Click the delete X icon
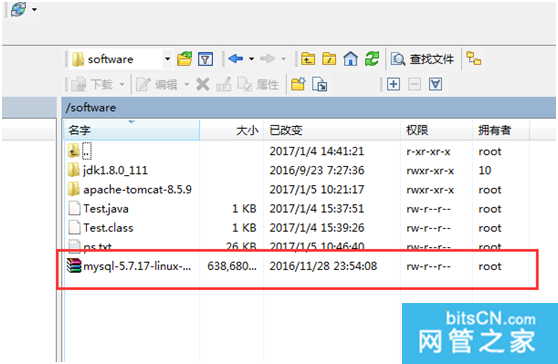 pos(203,84)
